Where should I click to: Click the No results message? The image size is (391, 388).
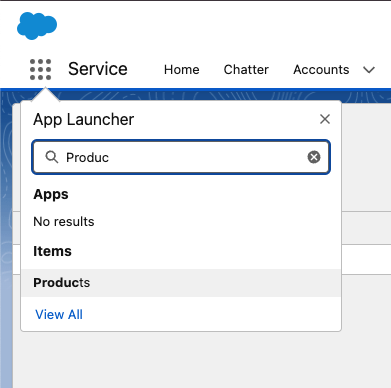64,221
